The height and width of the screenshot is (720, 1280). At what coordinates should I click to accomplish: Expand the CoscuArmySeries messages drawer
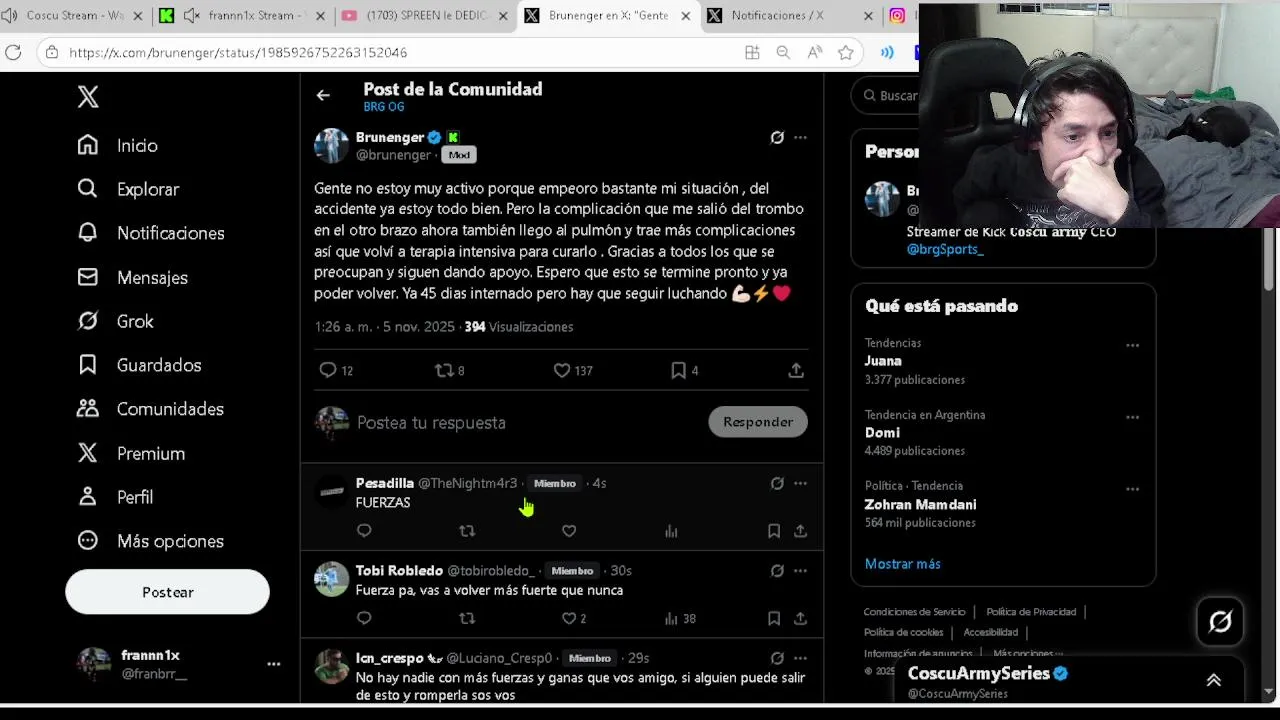1213,680
